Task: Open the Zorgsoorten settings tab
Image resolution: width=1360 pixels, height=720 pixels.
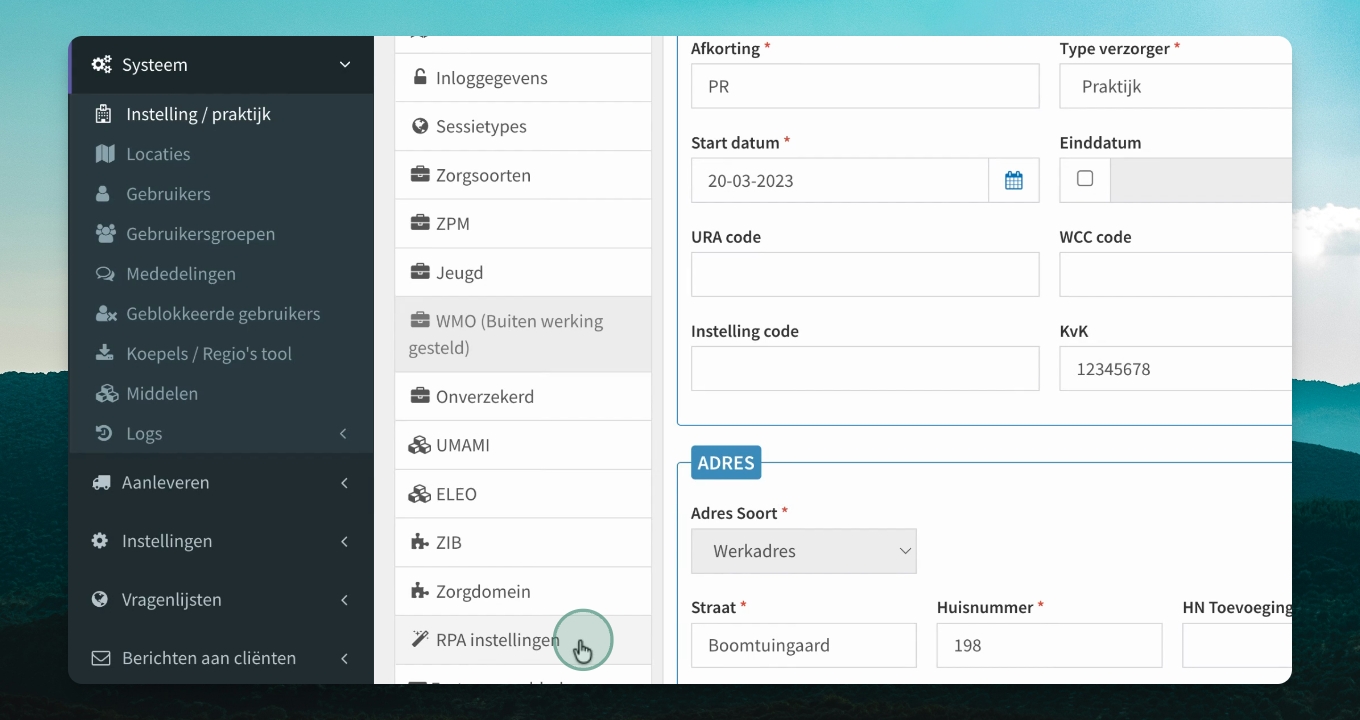Action: pos(523,176)
